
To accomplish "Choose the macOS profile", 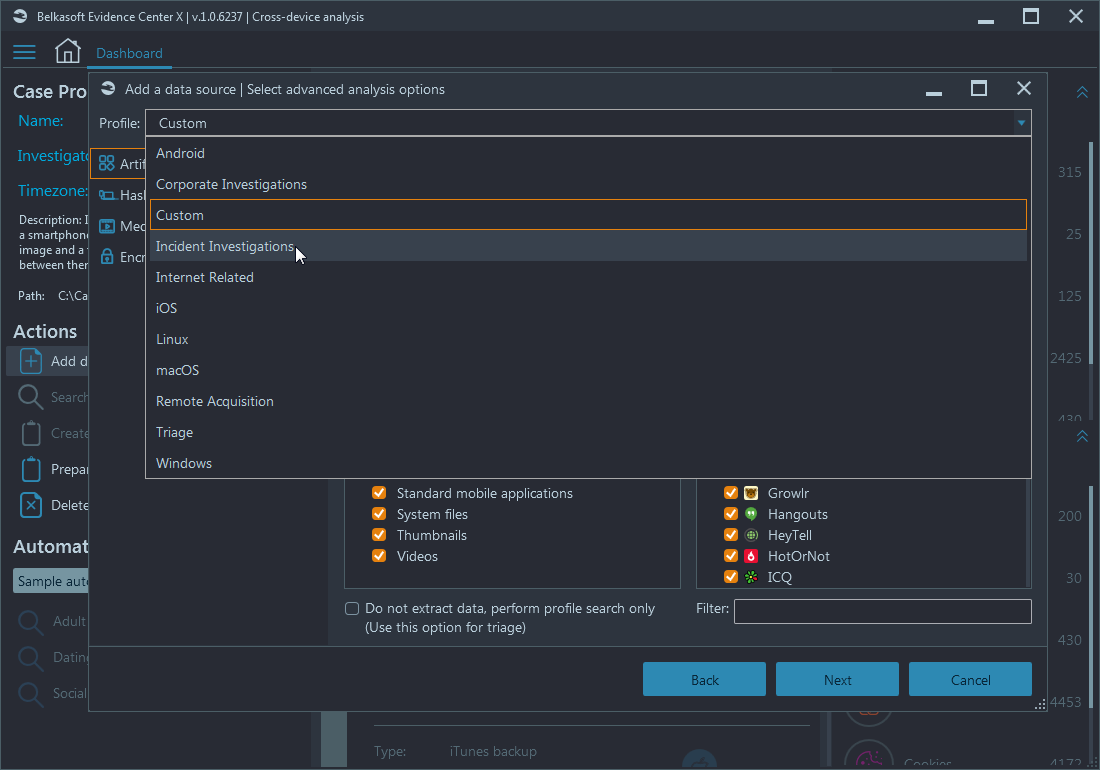I will pyautogui.click(x=588, y=370).
